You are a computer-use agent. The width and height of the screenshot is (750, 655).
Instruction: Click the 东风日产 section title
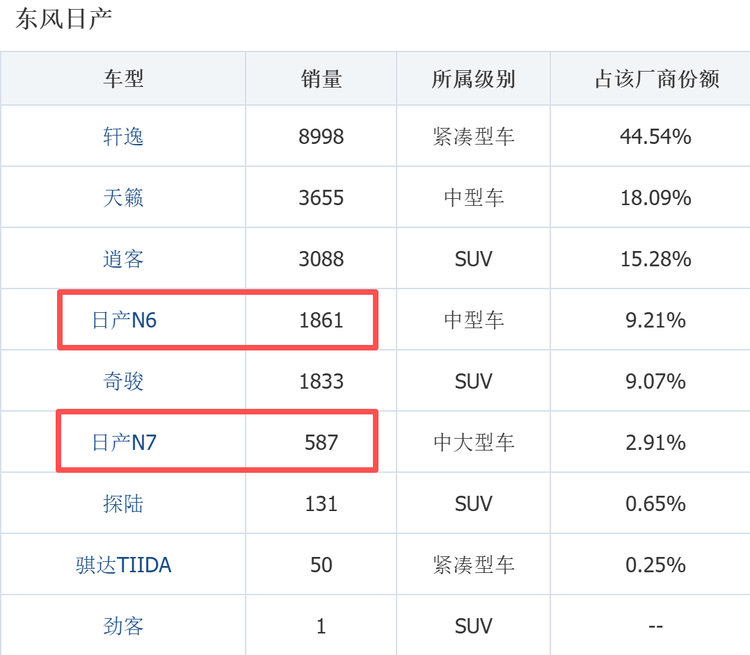point(63,20)
